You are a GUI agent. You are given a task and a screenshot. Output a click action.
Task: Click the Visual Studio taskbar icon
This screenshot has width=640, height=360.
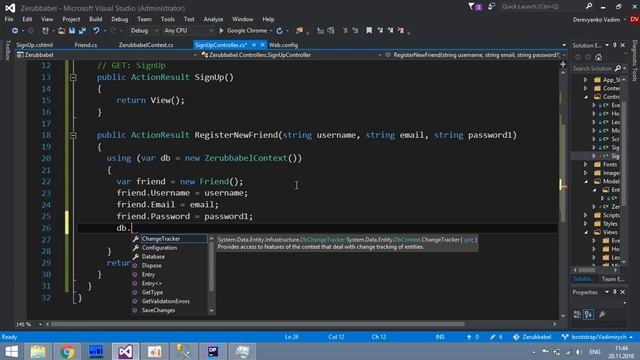coord(125,351)
